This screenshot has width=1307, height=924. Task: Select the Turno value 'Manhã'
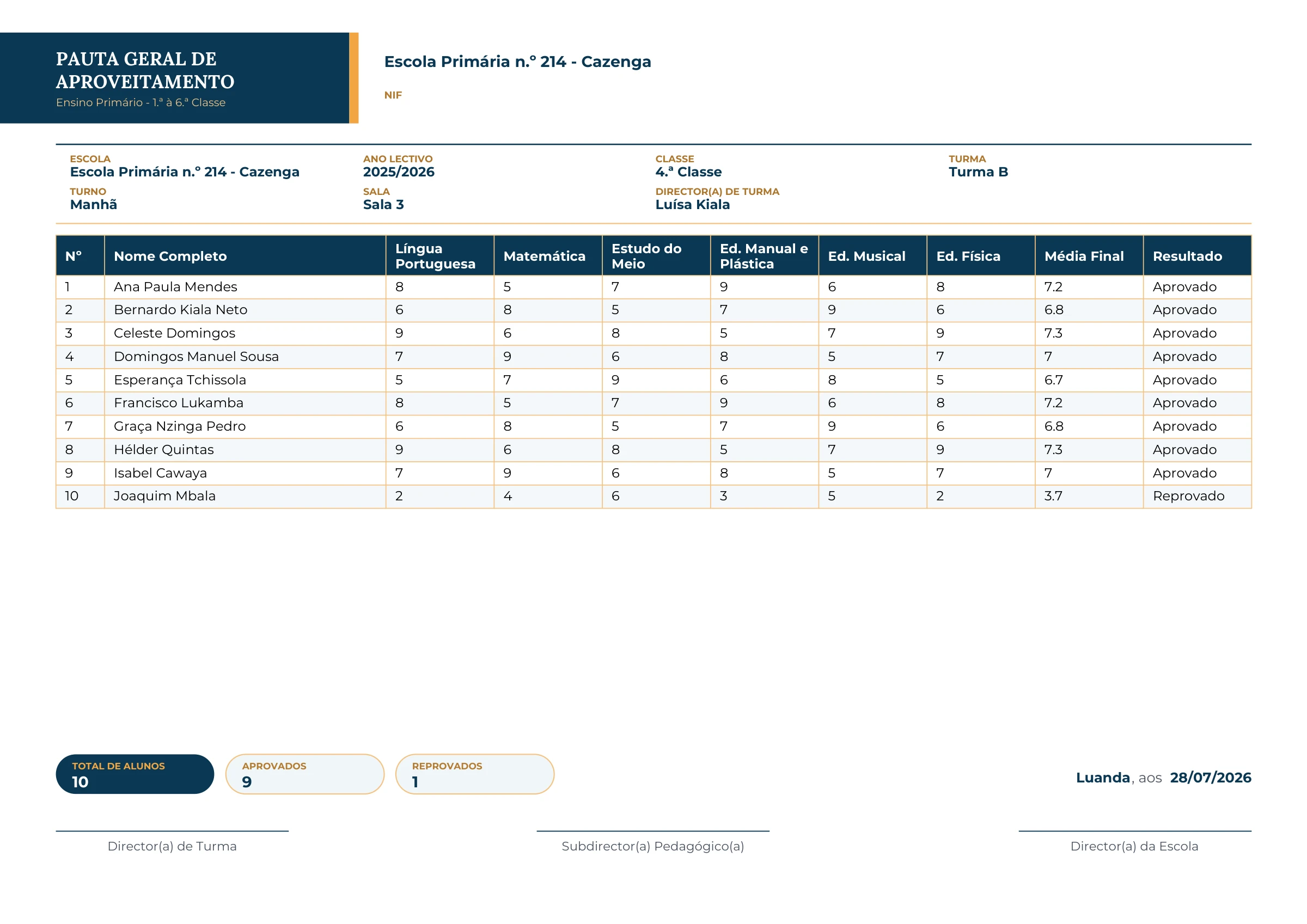pyautogui.click(x=93, y=204)
